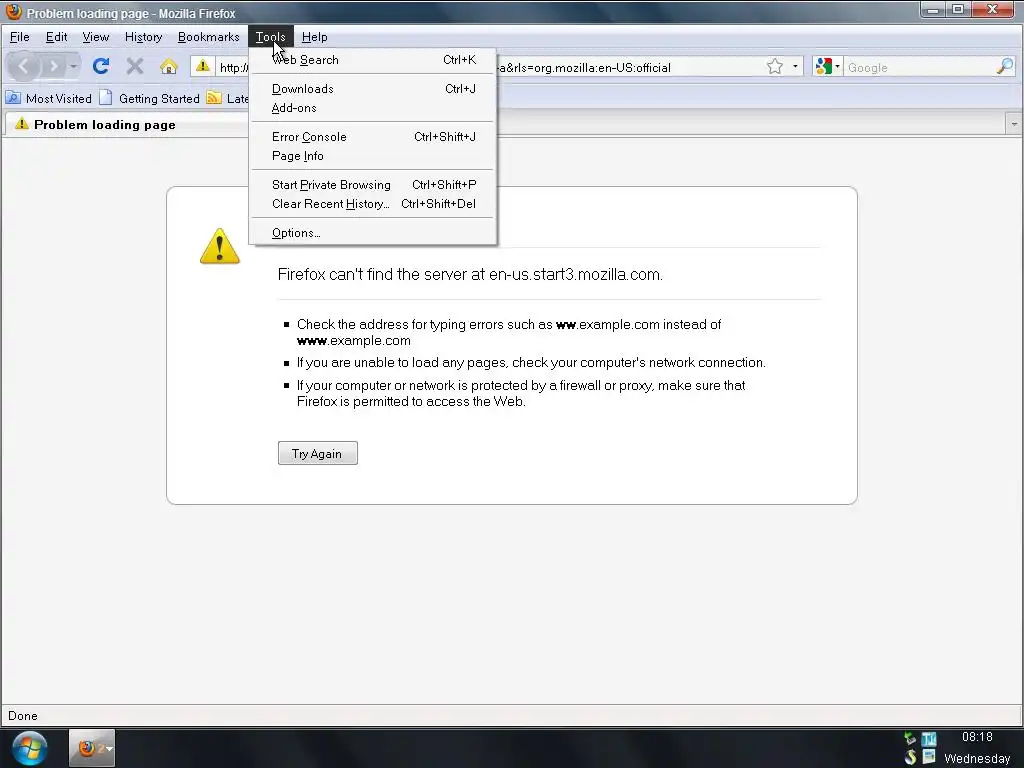Image resolution: width=1024 pixels, height=768 pixels.
Task: Click the search magnifier icon
Action: pos(1005,66)
